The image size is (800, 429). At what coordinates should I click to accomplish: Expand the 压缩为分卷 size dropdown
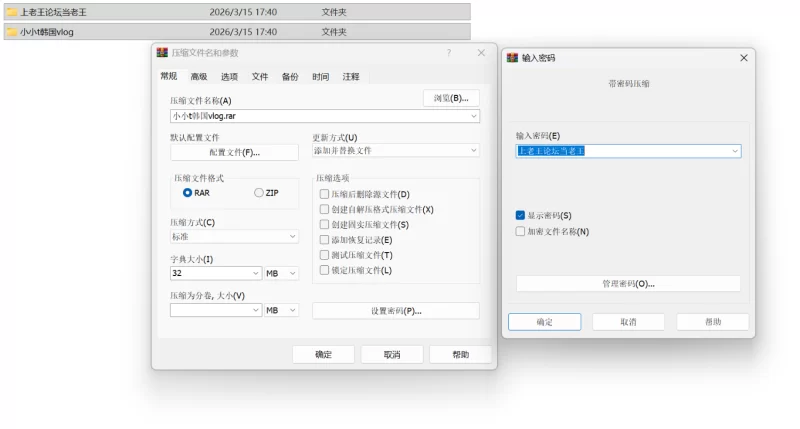[256, 310]
